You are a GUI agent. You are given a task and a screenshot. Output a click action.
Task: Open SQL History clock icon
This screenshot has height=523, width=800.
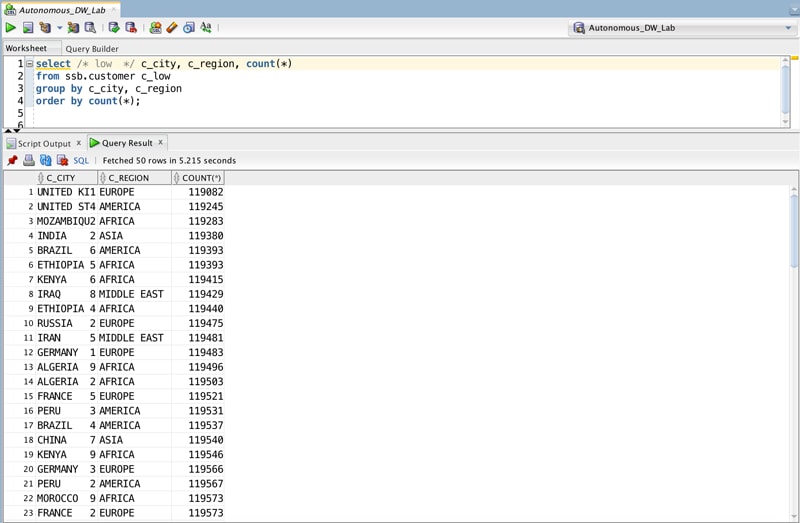click(x=189, y=28)
